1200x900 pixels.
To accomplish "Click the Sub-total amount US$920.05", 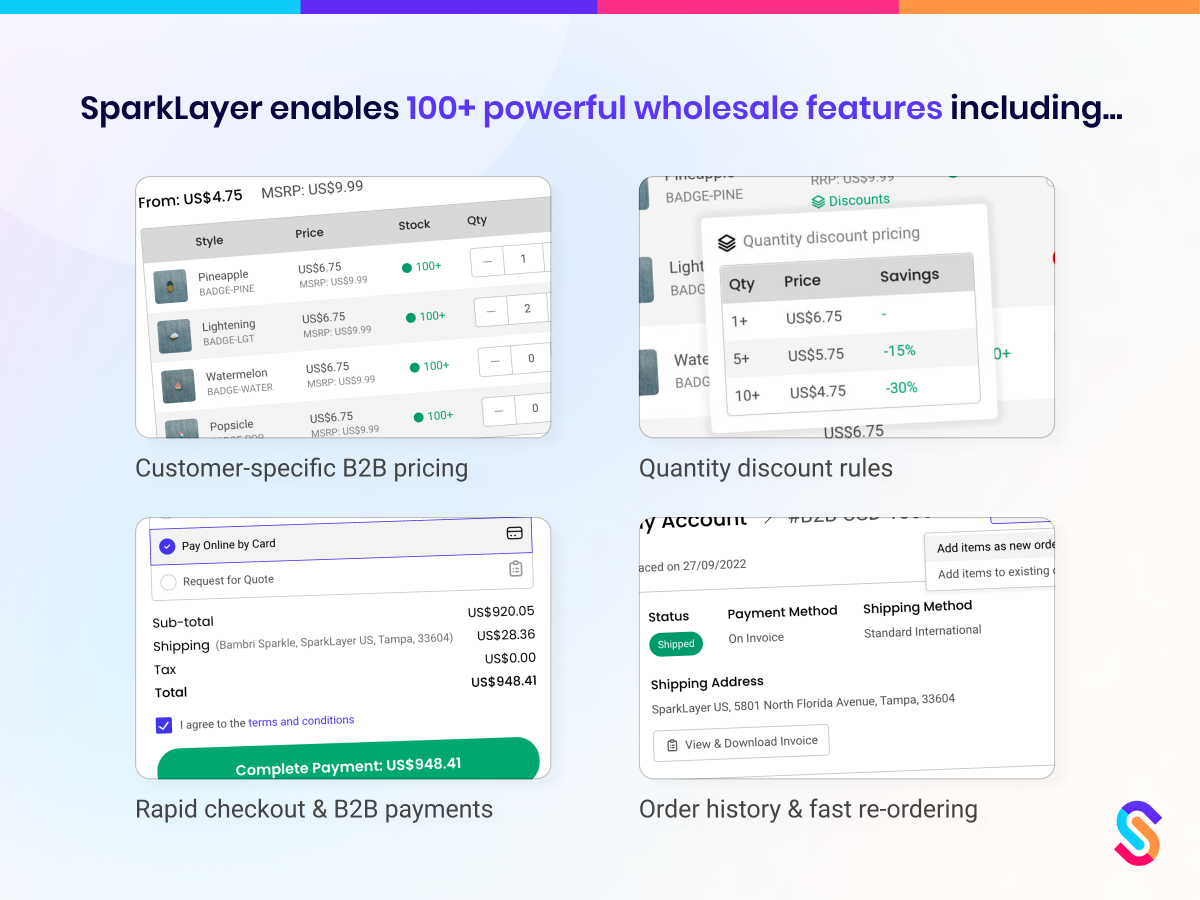I will point(501,611).
